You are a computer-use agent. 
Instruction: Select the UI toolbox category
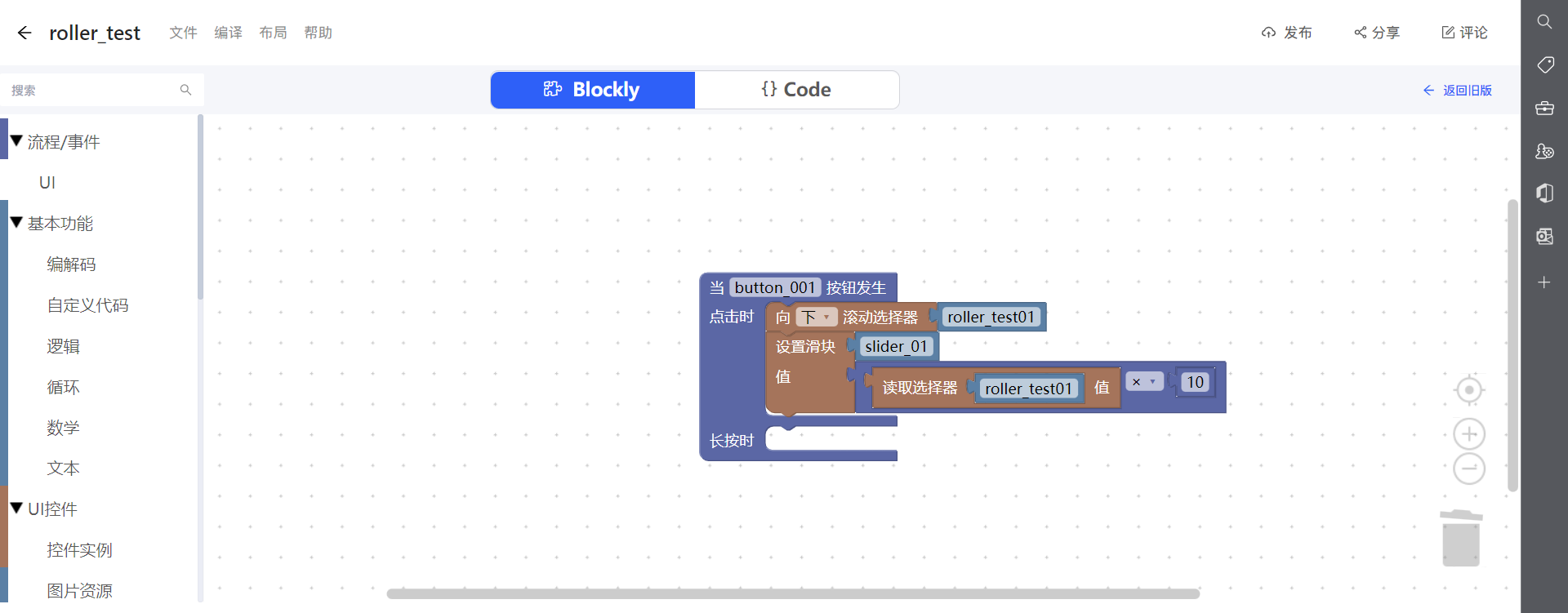(47, 182)
